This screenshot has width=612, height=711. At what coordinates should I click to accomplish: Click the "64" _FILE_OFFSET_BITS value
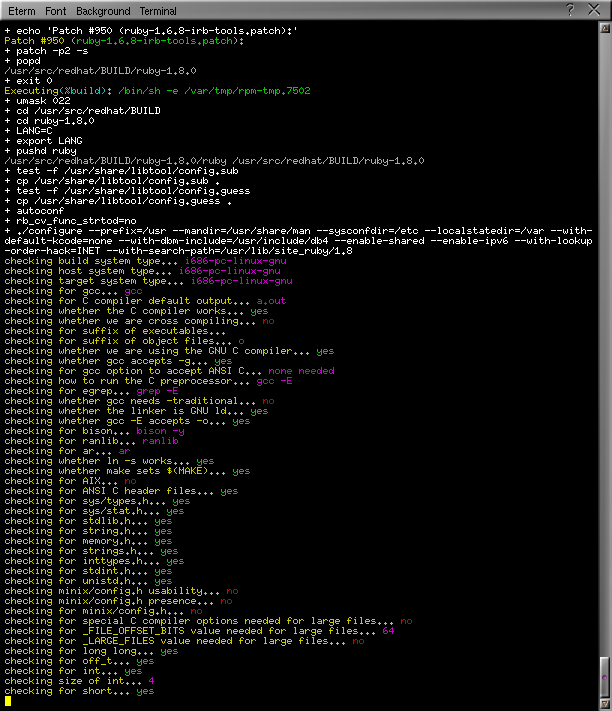click(388, 631)
